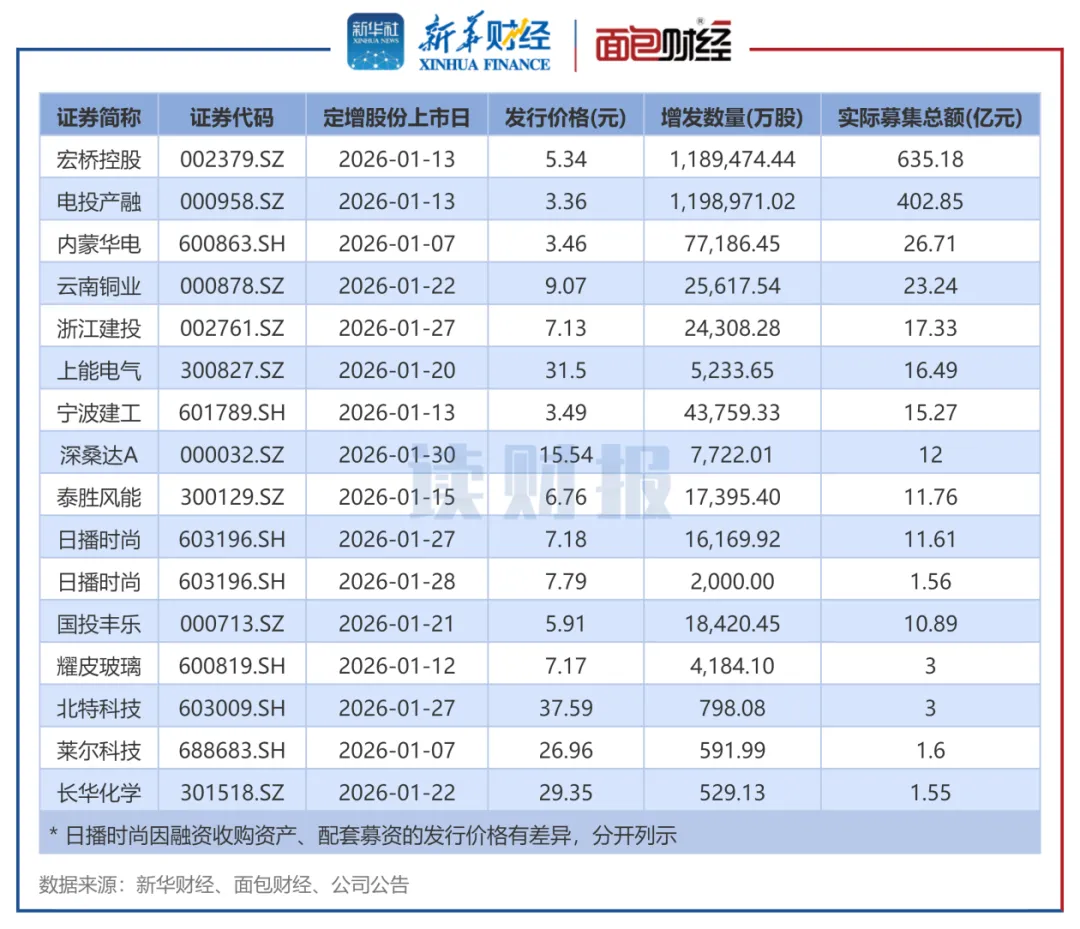Click issue price 31.5

click(565, 370)
